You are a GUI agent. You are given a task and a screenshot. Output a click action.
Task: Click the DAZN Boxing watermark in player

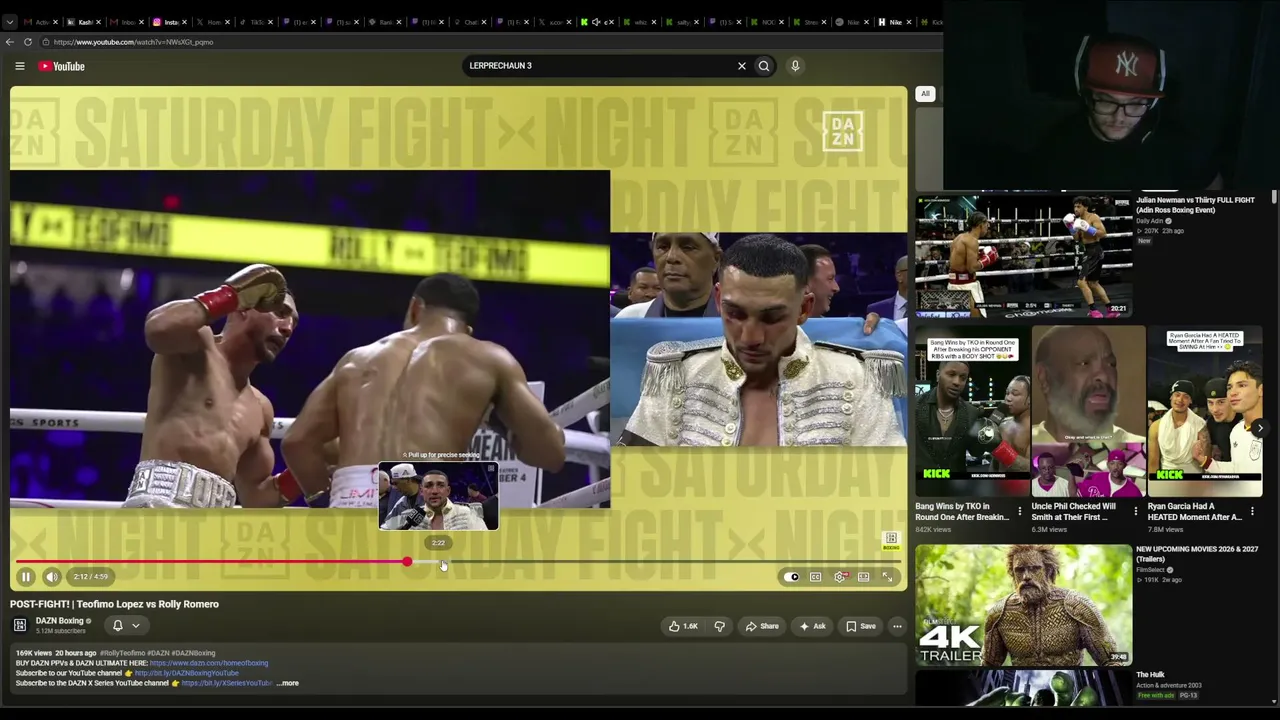pyautogui.click(x=890, y=541)
